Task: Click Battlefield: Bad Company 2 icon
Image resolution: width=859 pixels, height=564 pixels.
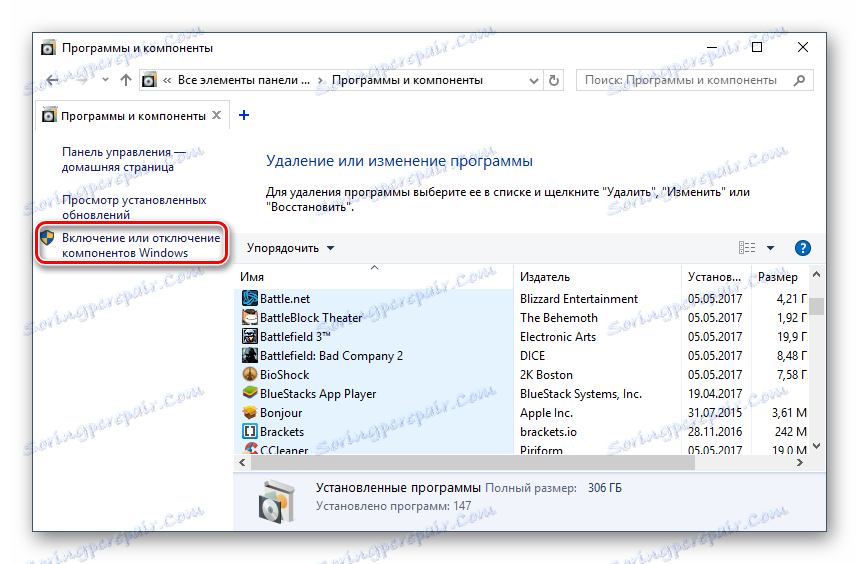Action: click(250, 355)
